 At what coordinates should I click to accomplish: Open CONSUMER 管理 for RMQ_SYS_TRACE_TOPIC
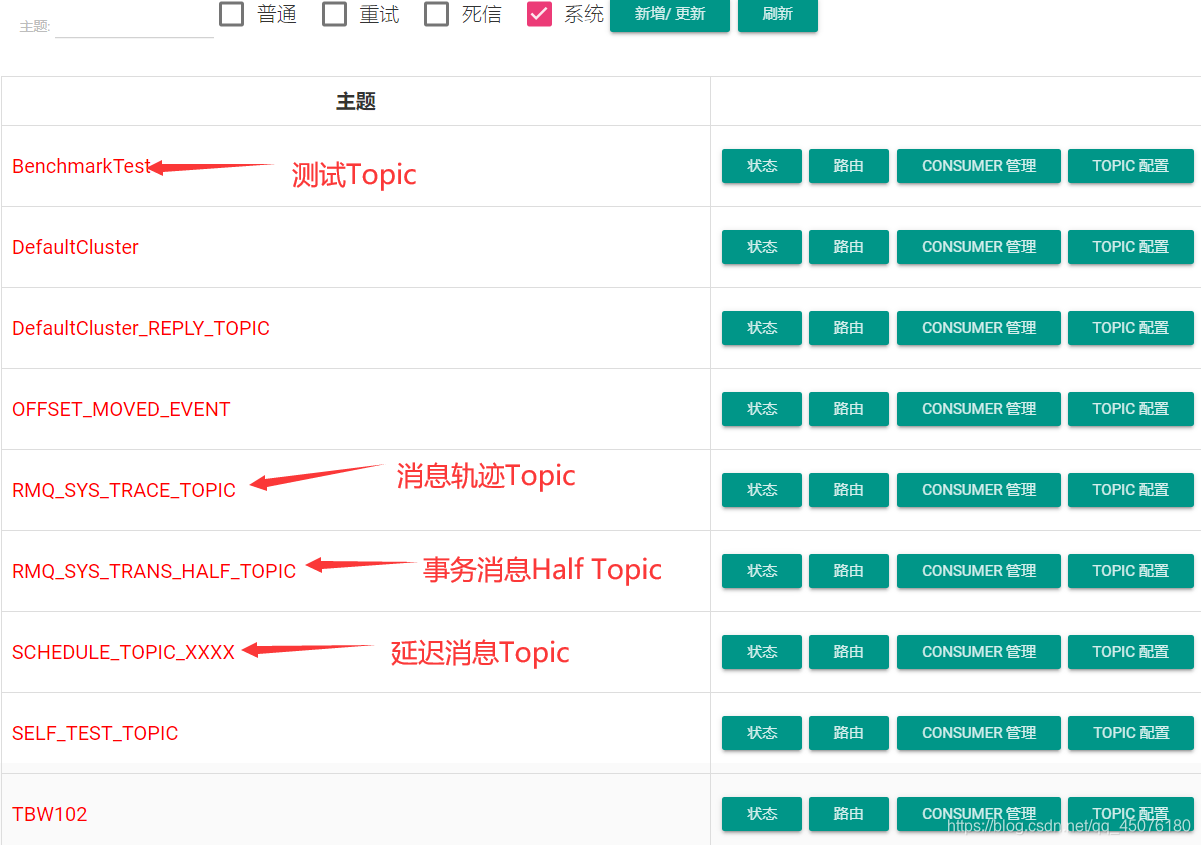pos(979,490)
